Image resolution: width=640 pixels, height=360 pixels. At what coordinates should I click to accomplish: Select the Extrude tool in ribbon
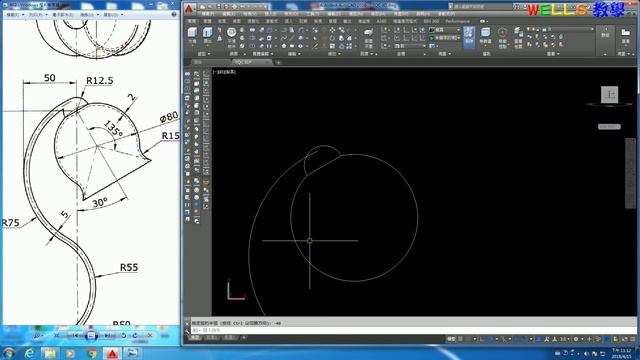pos(208,36)
